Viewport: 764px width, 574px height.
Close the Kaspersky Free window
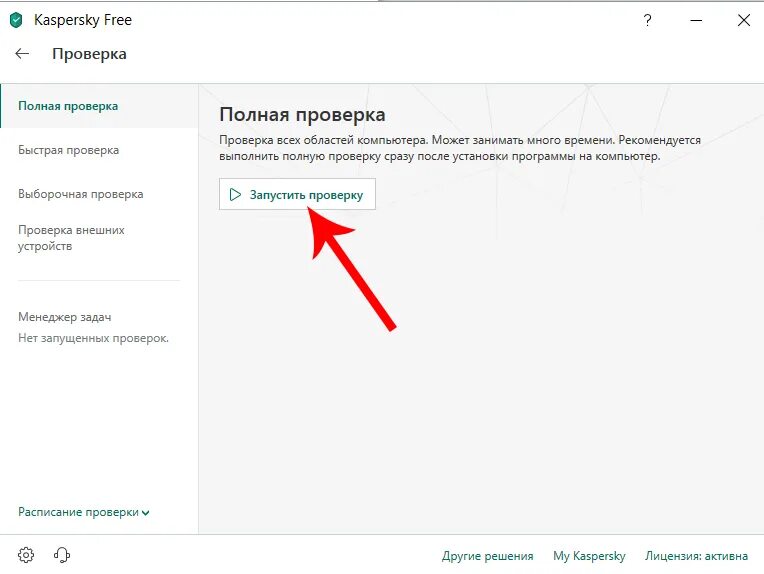click(x=744, y=20)
